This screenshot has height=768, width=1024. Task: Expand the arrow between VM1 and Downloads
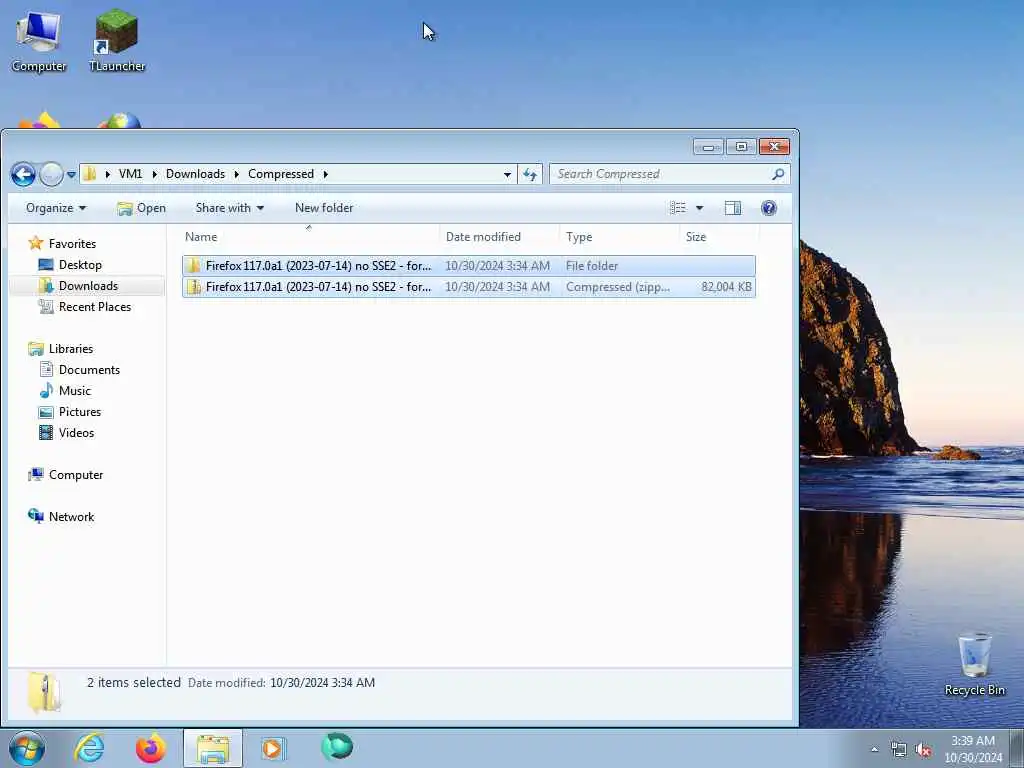[155, 174]
